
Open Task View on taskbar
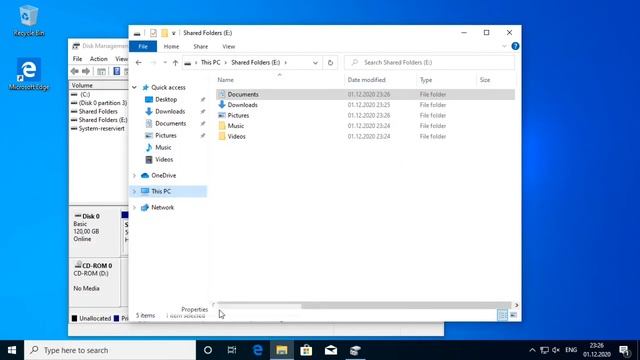[x=232, y=350]
